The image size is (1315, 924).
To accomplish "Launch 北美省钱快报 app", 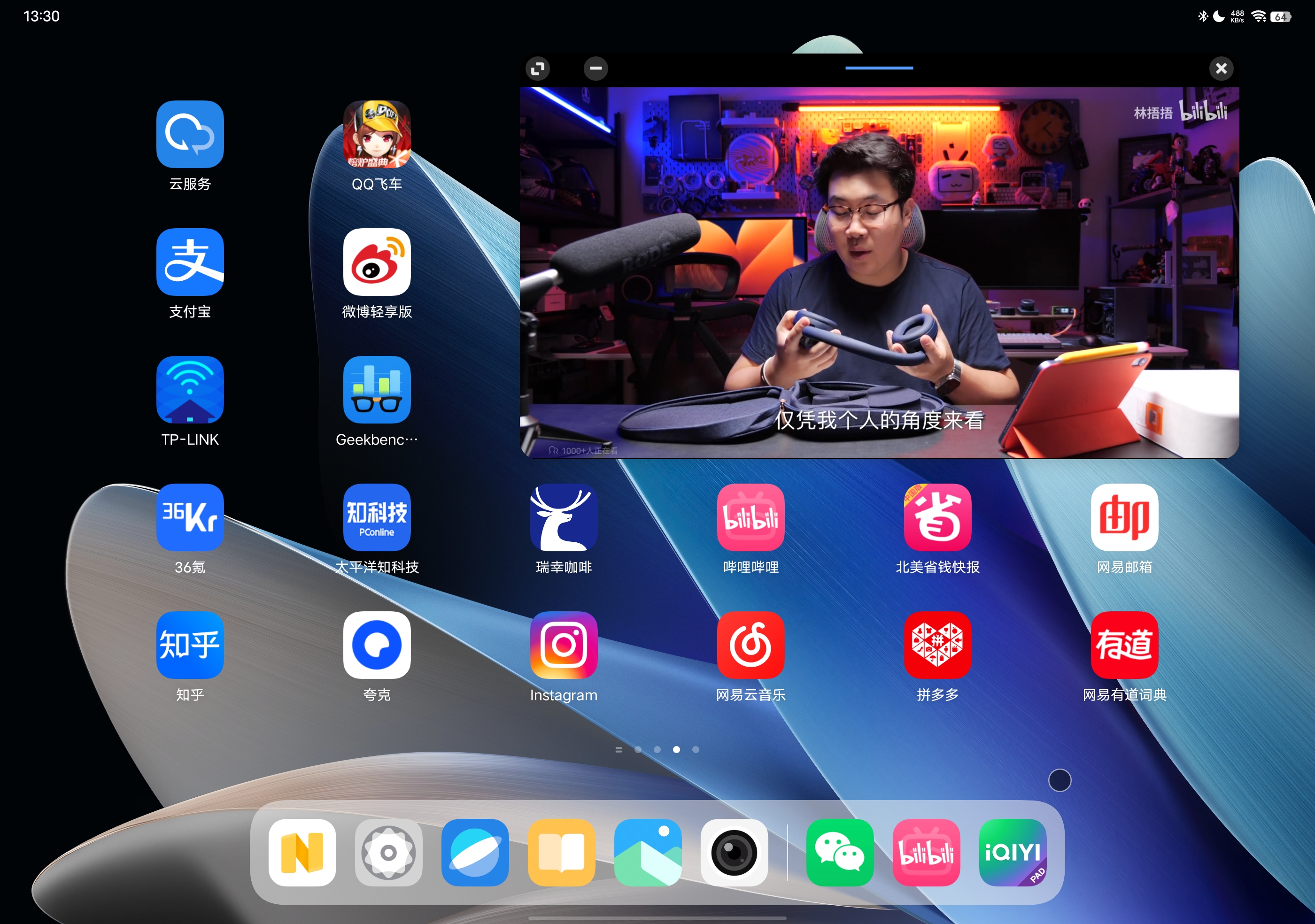I will (x=937, y=517).
